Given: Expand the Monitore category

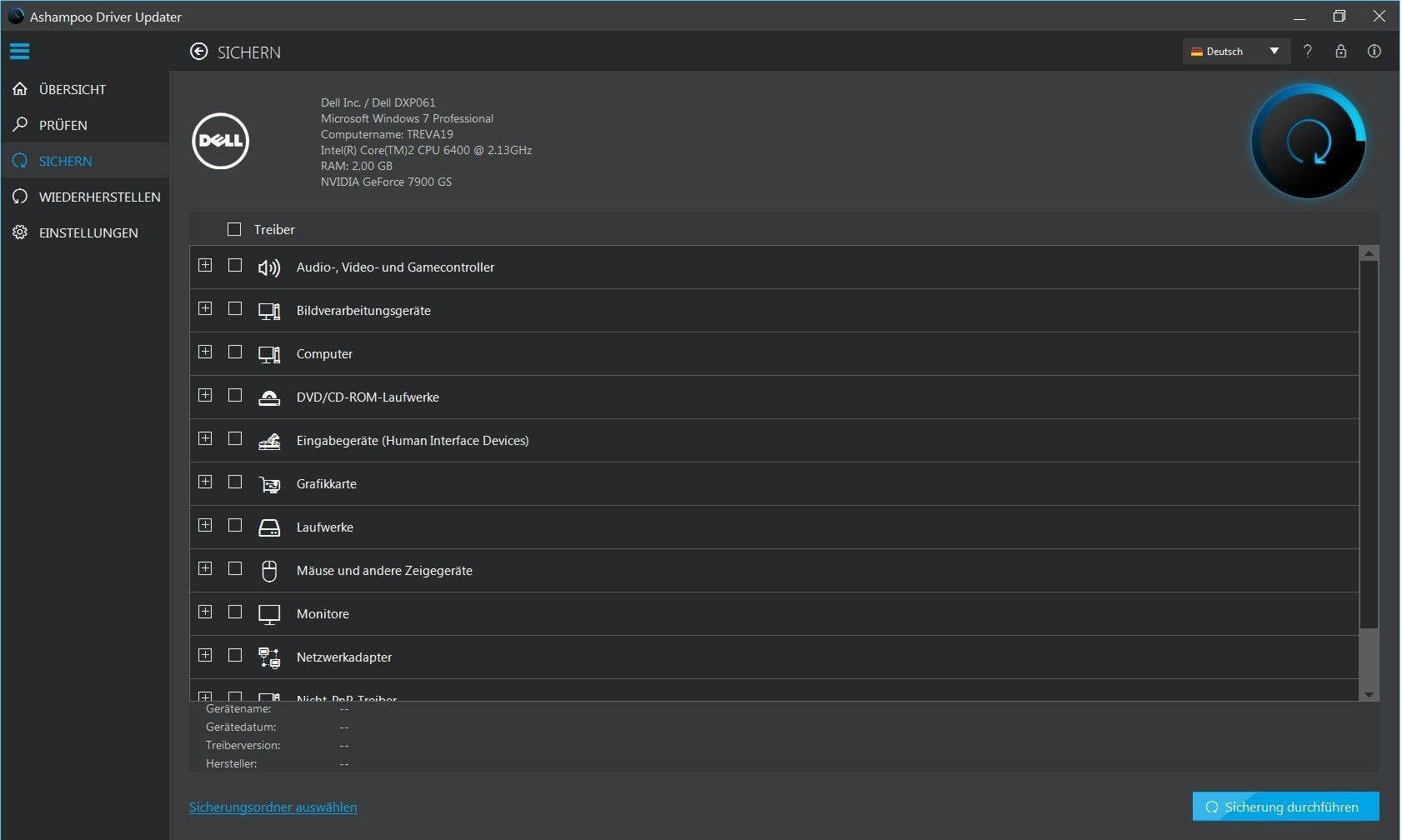Looking at the screenshot, I should (205, 612).
